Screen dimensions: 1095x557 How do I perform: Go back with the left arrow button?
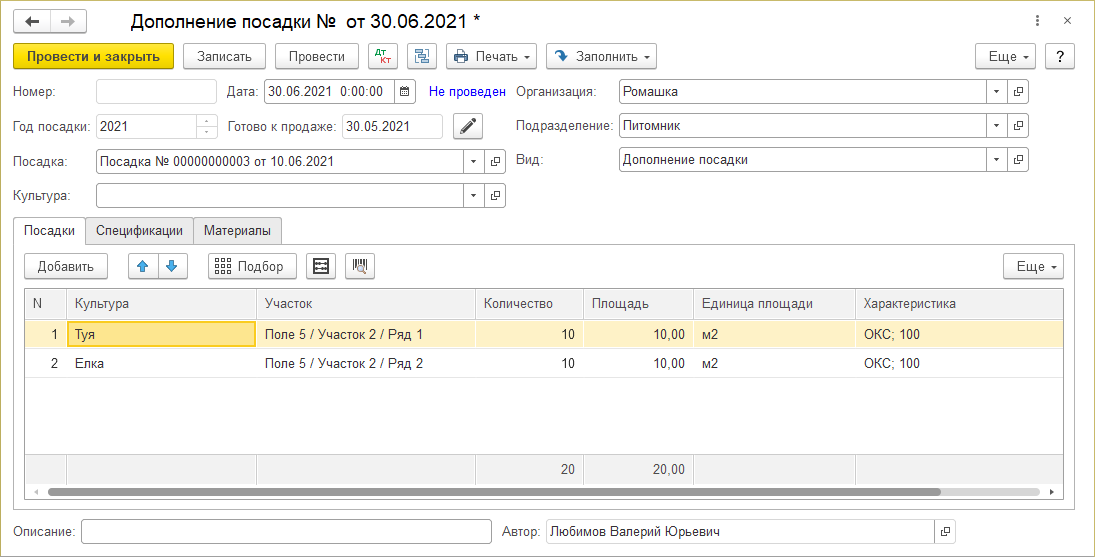[x=32, y=22]
